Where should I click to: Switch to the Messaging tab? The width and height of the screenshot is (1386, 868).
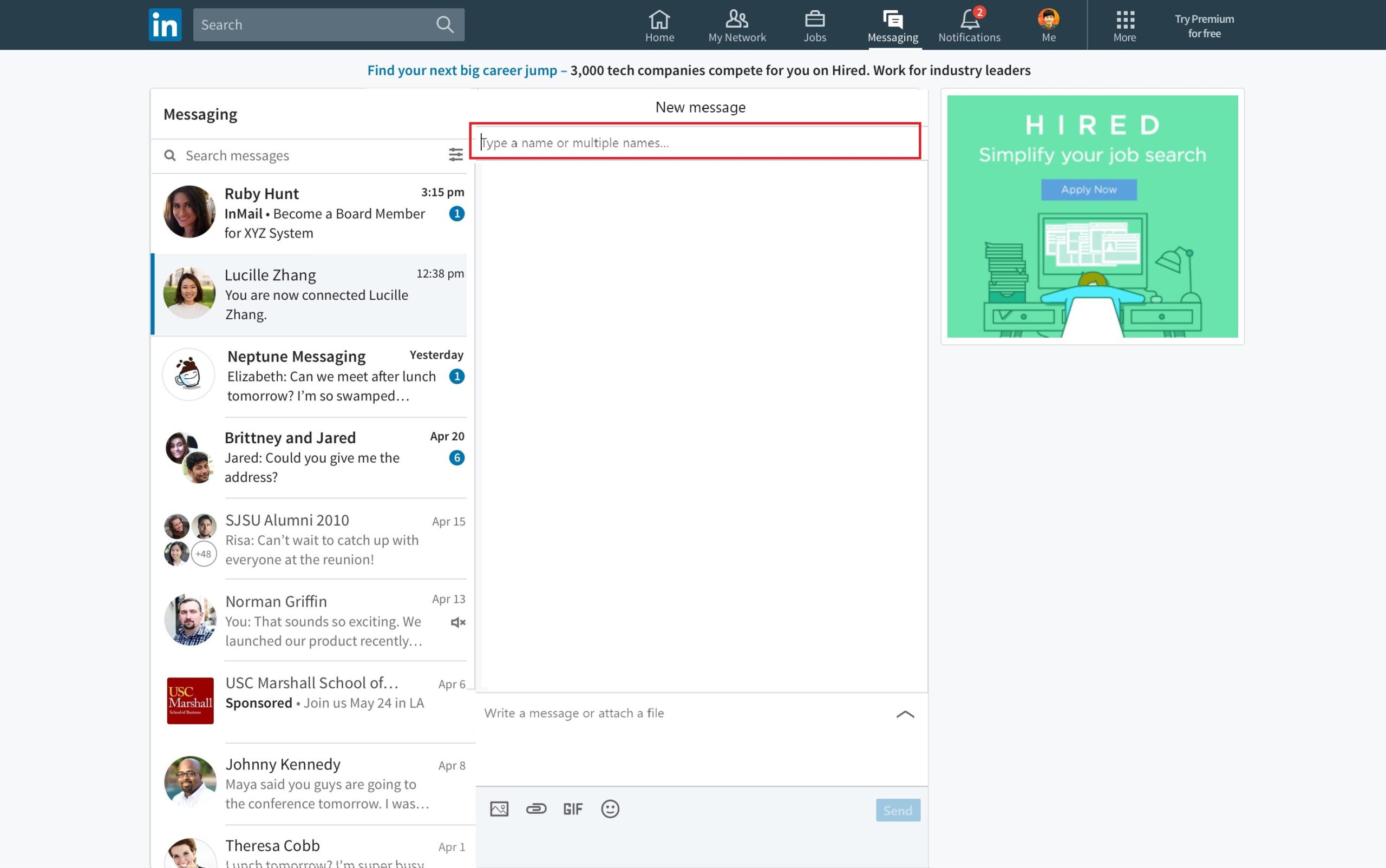tap(892, 25)
